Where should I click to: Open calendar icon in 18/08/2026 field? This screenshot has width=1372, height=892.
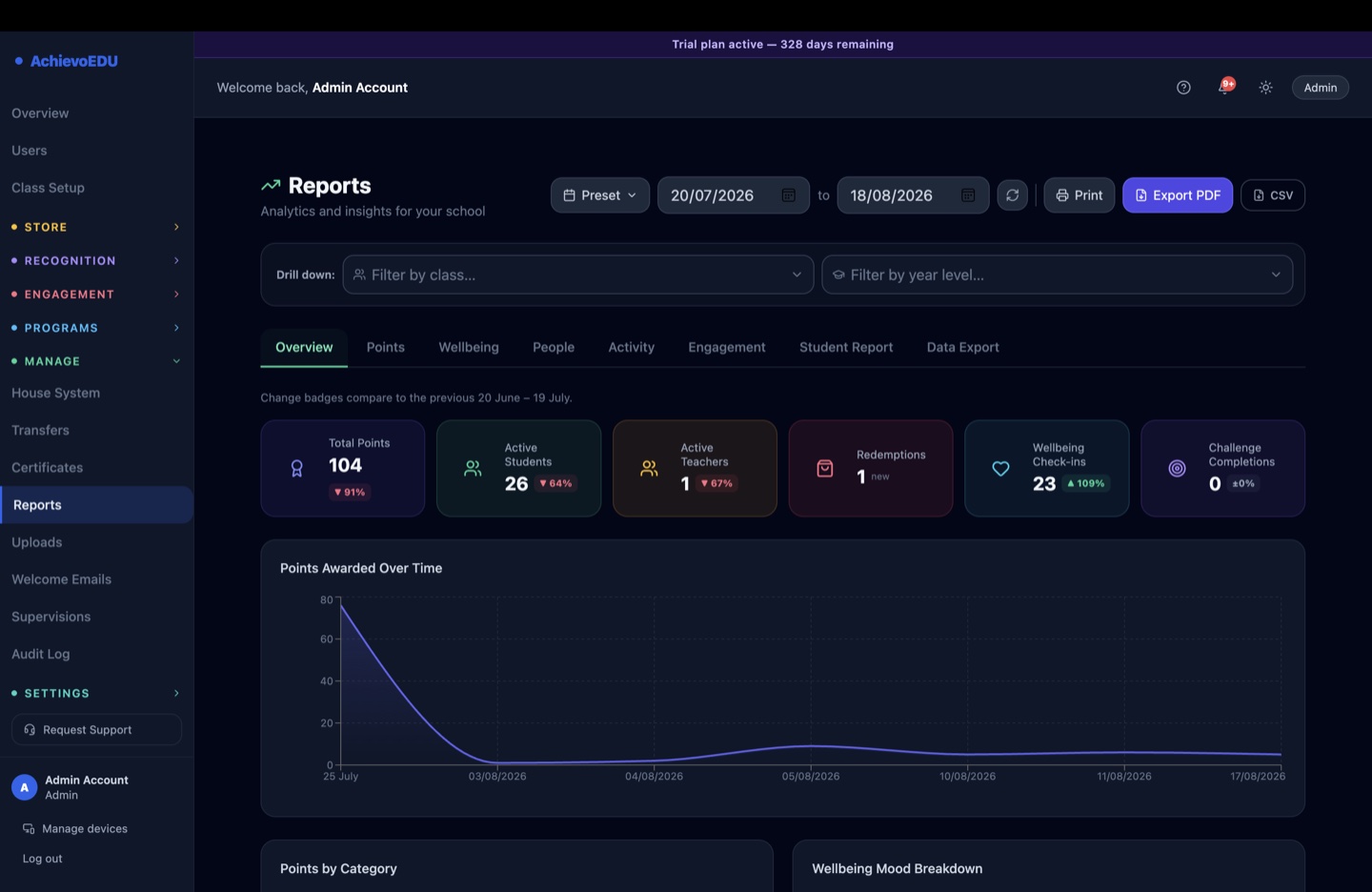(968, 195)
